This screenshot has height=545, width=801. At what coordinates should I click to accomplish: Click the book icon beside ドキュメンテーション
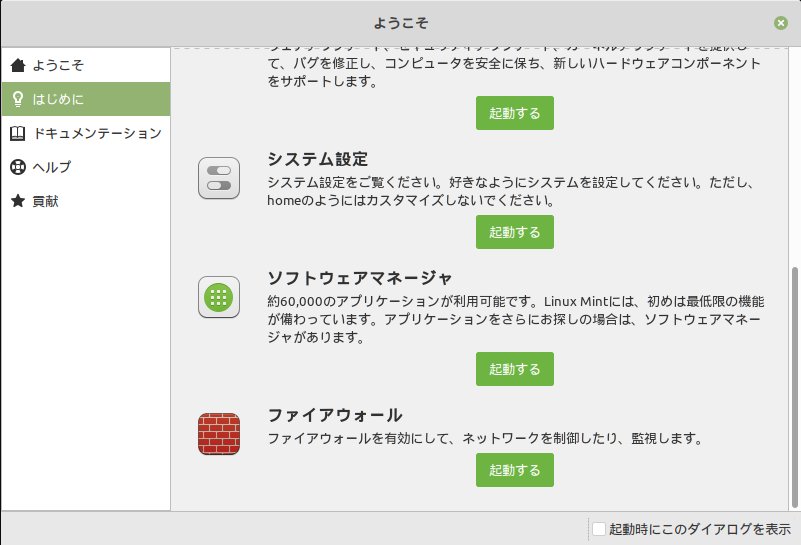coord(18,133)
